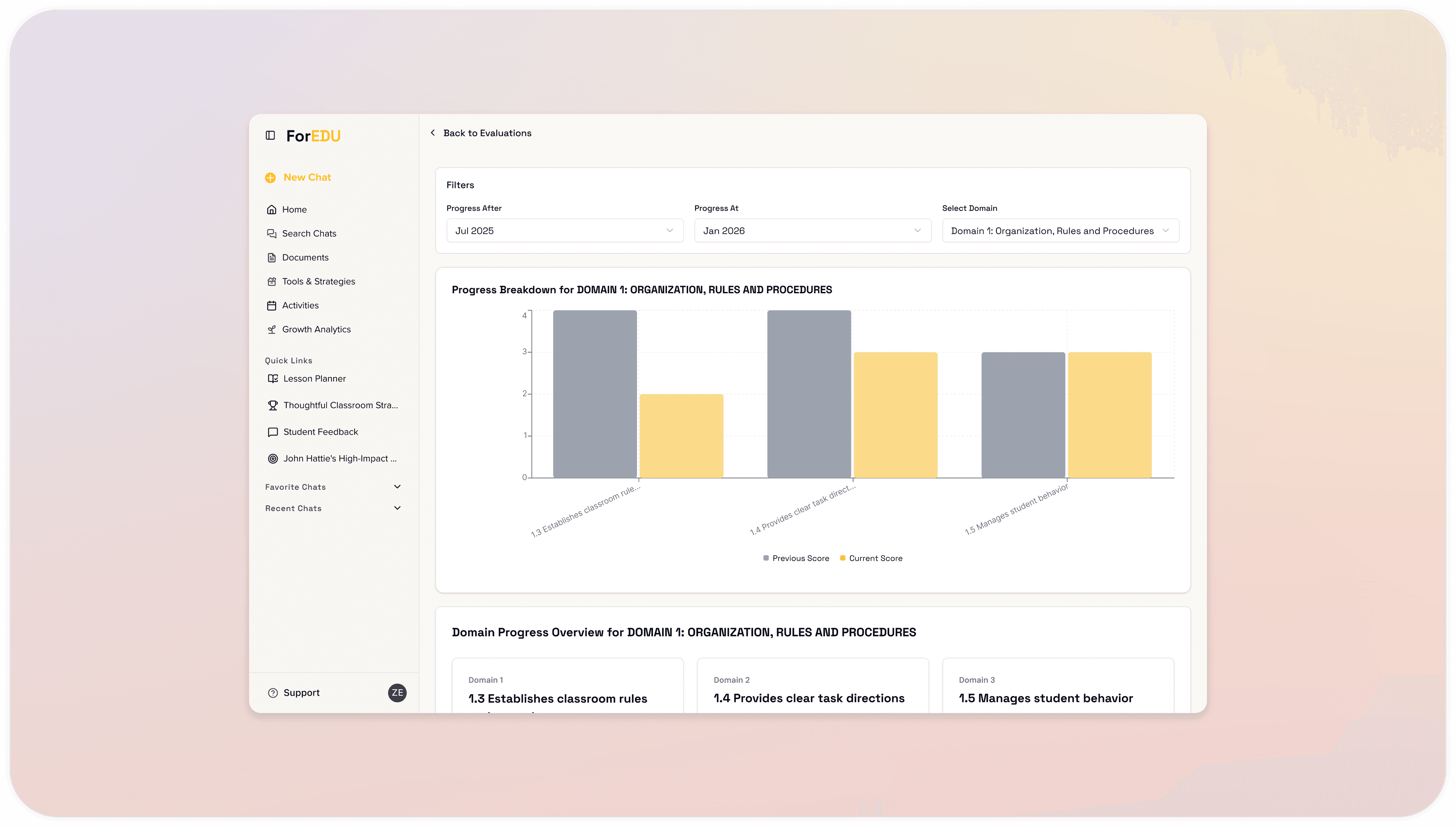The height and width of the screenshot is (827, 1456).
Task: Open Activities calendar icon
Action: point(271,306)
